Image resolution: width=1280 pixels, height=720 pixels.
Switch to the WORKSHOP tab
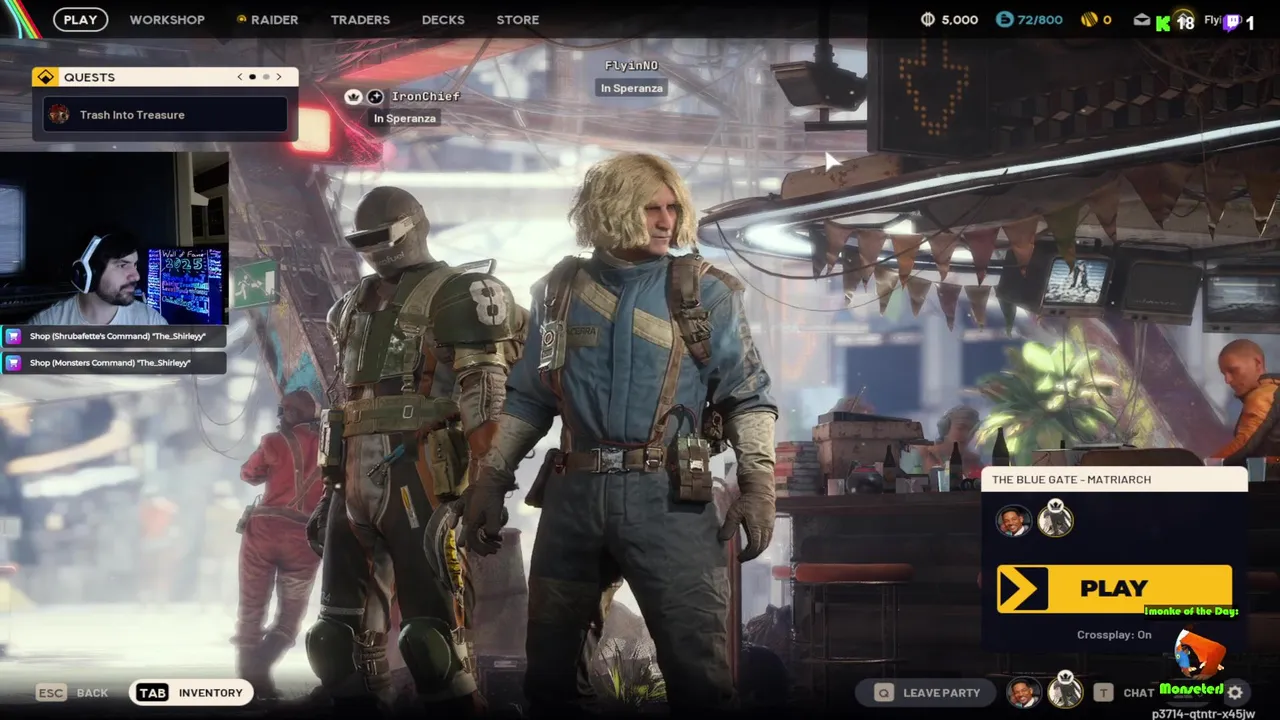167,19
